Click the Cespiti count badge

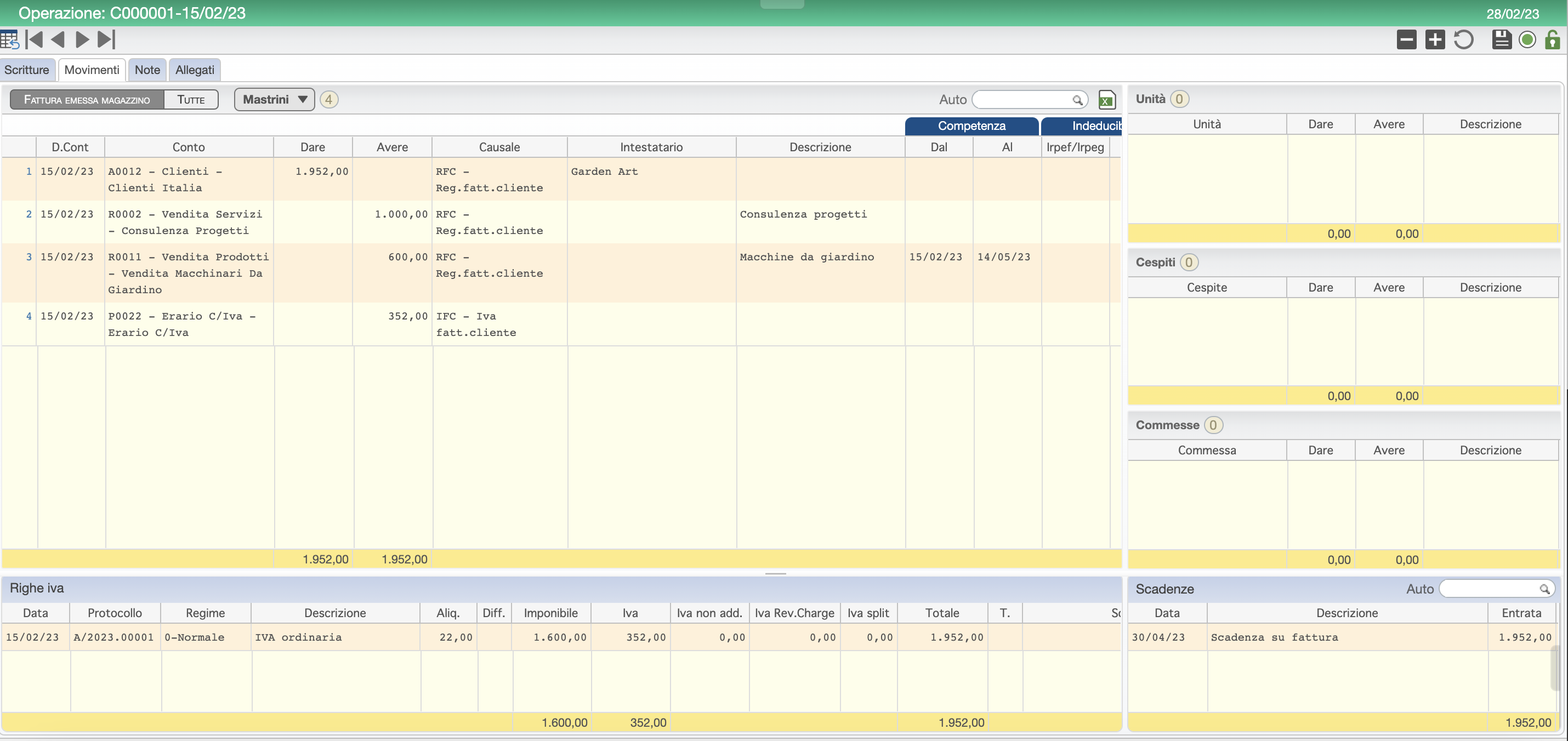tap(1189, 262)
